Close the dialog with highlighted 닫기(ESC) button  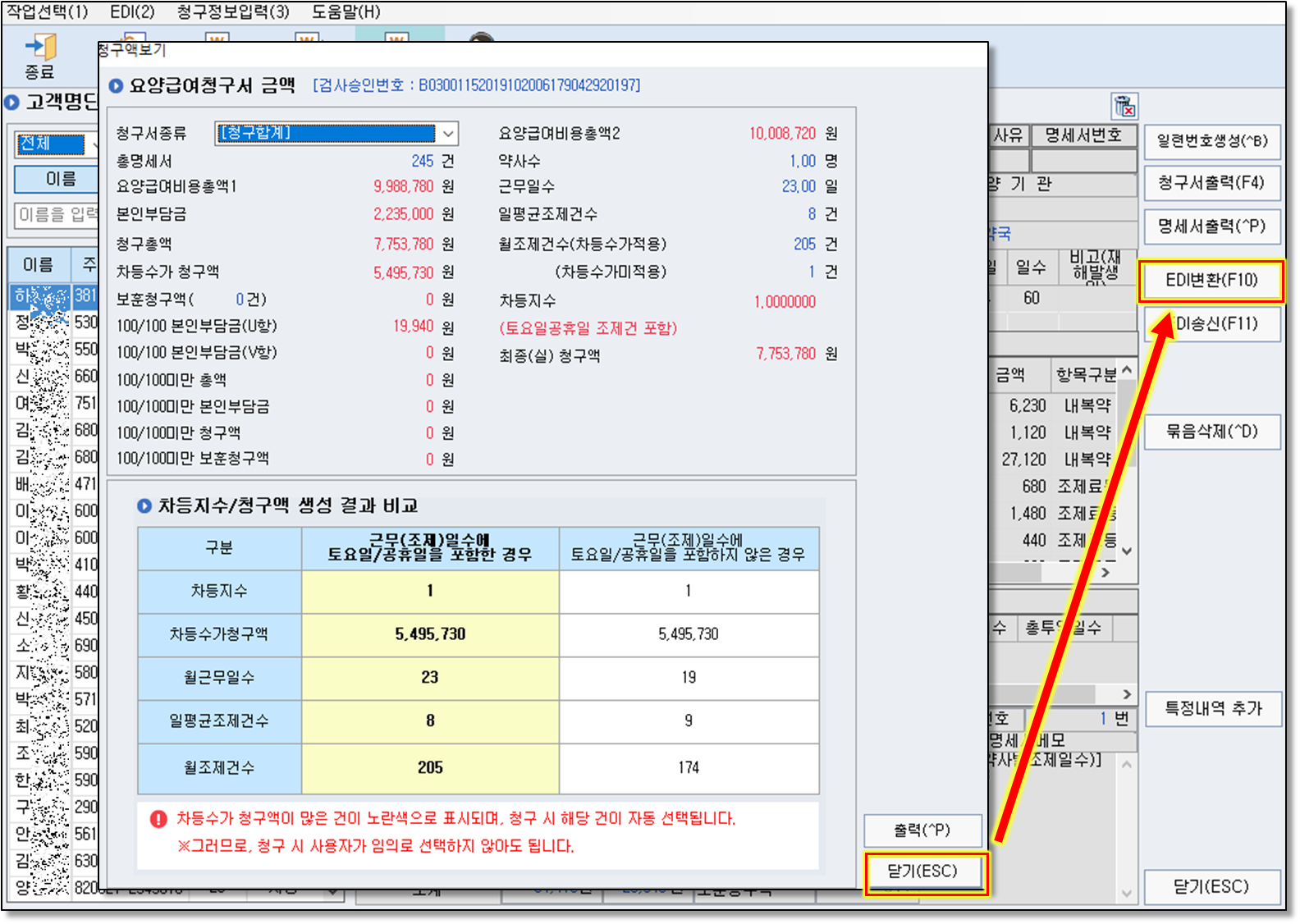pyautogui.click(x=923, y=871)
